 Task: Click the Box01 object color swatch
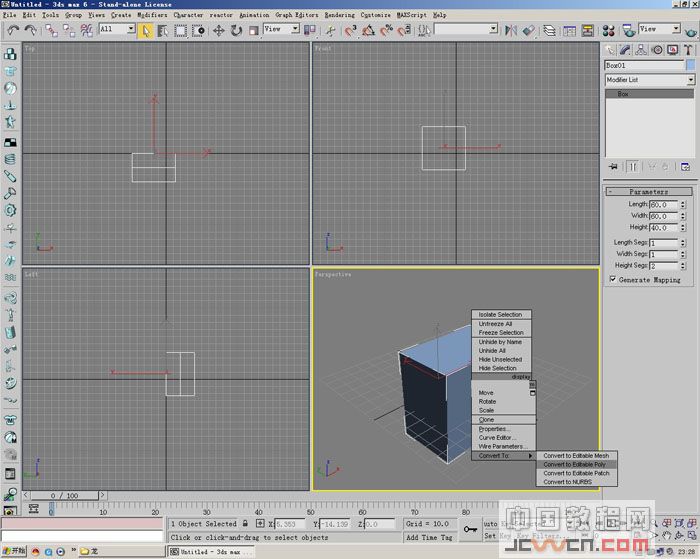[x=689, y=65]
